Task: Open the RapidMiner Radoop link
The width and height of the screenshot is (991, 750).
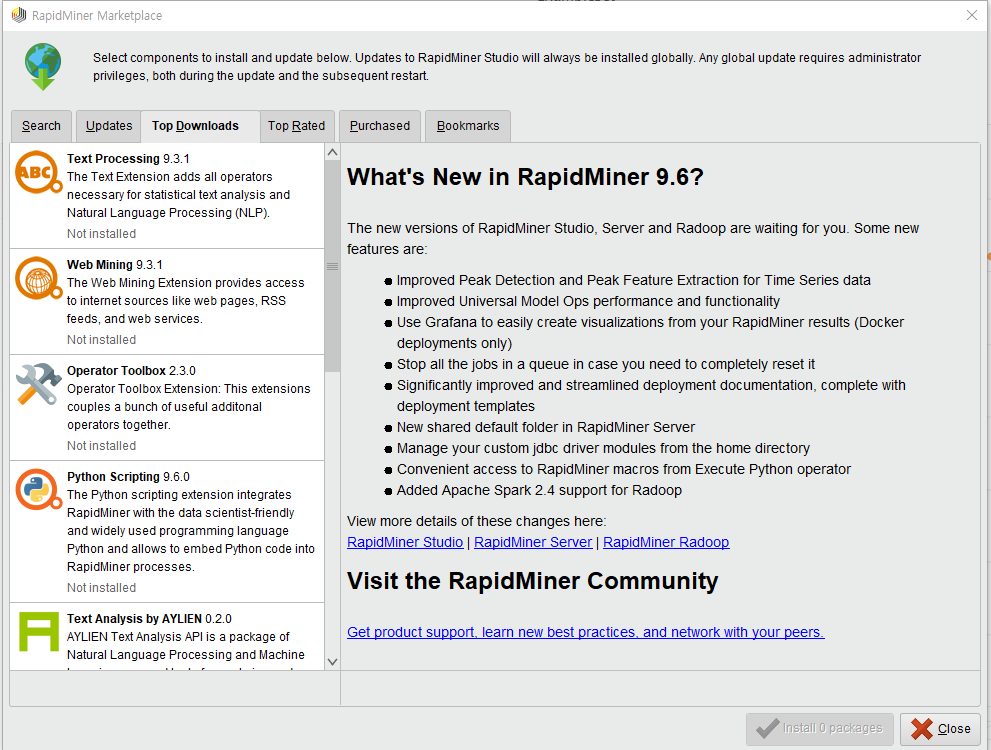Action: (666, 542)
